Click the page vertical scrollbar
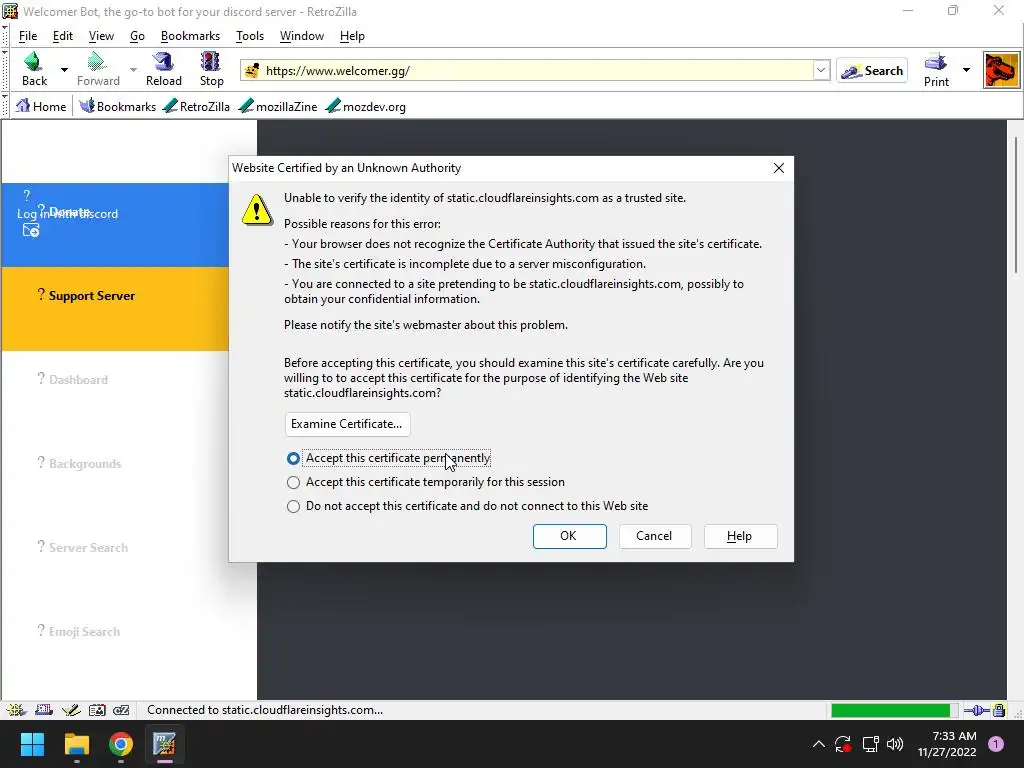This screenshot has height=768, width=1024. 1016,206
